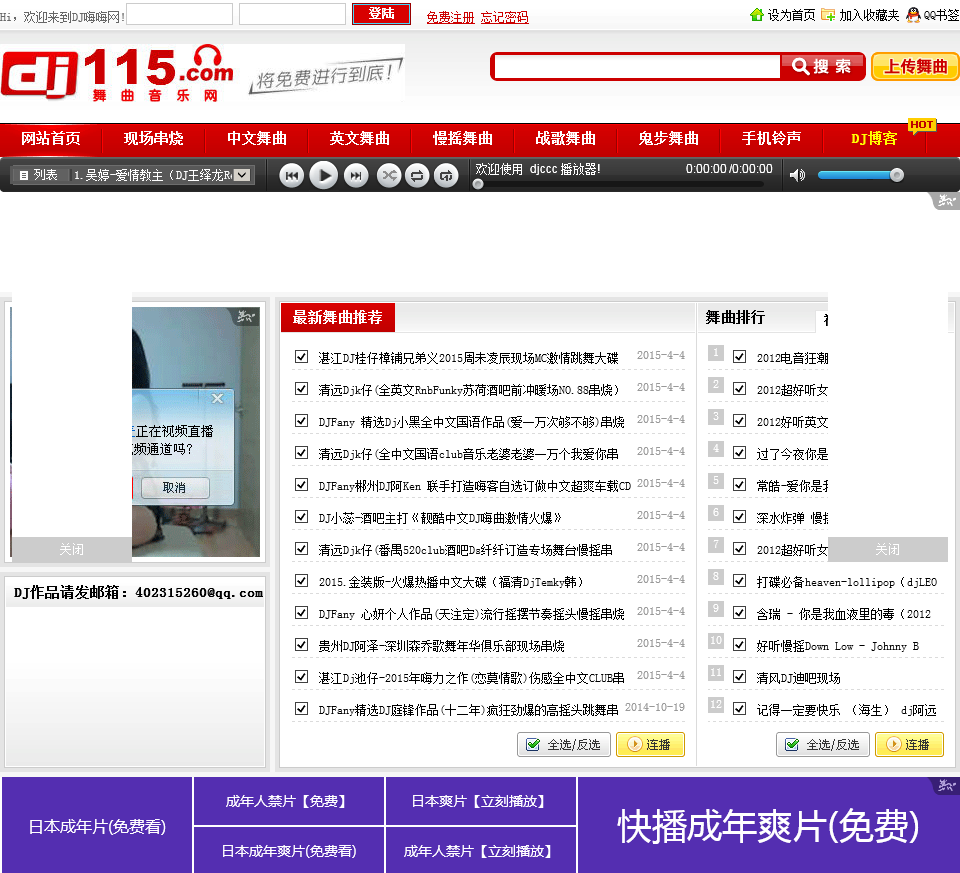Image resolution: width=960 pixels, height=873 pixels.
Task: Open the 手机铃声 nav tab
Action: 771,139
